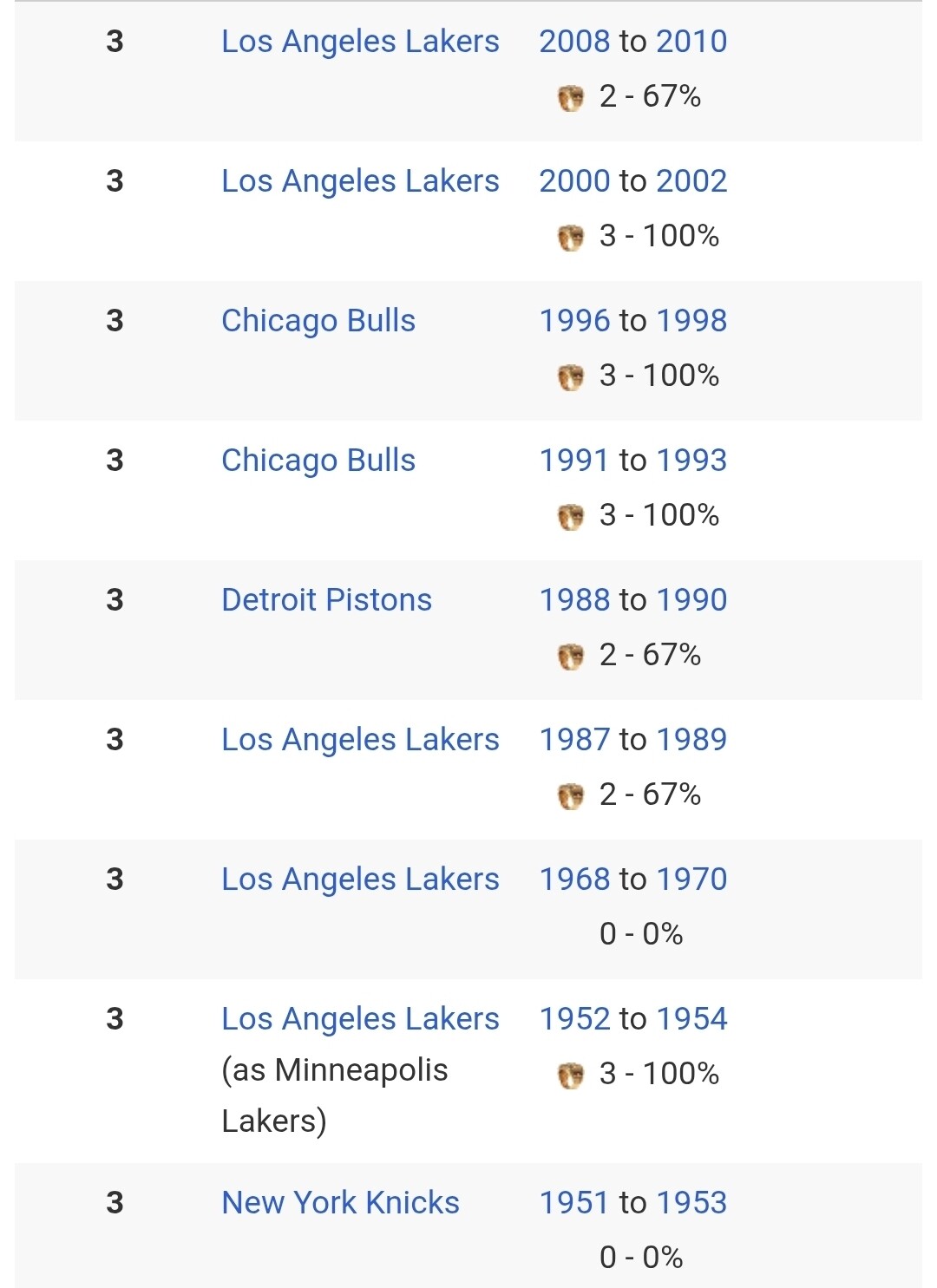Open the 1988 season link
937x1288 pixels.
pos(574,599)
